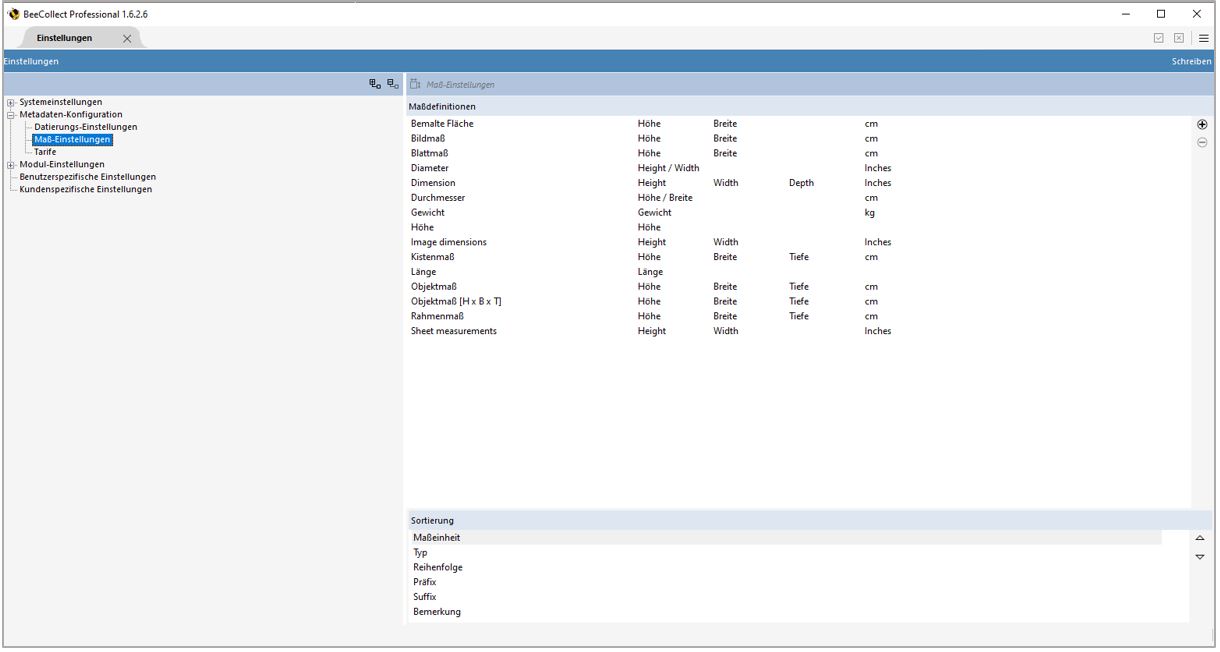Click the collapse all tree nodes icon
Viewport: 1220px width, 652px height.
pos(392,85)
